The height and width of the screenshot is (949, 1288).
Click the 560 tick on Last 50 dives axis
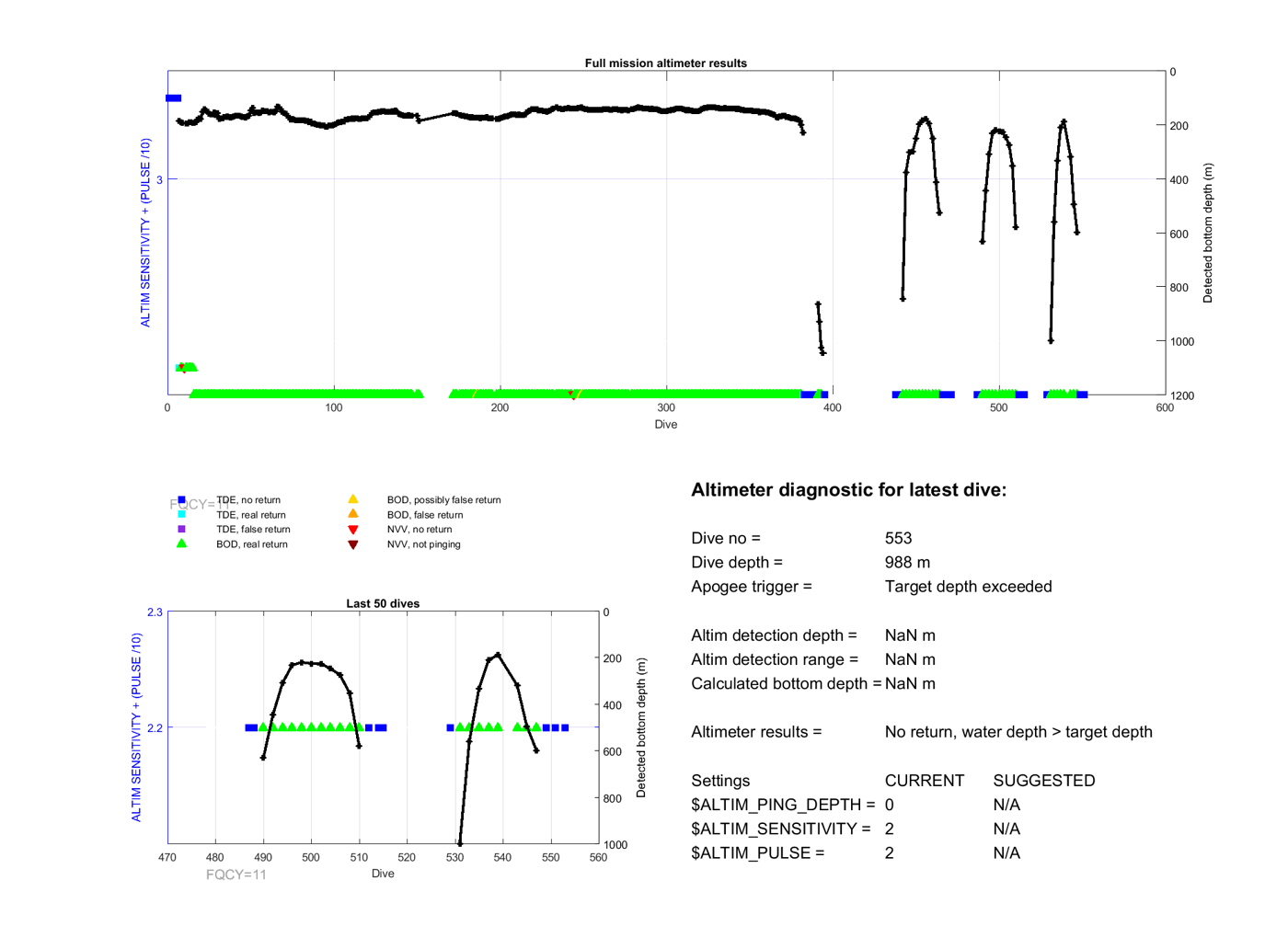598,857
